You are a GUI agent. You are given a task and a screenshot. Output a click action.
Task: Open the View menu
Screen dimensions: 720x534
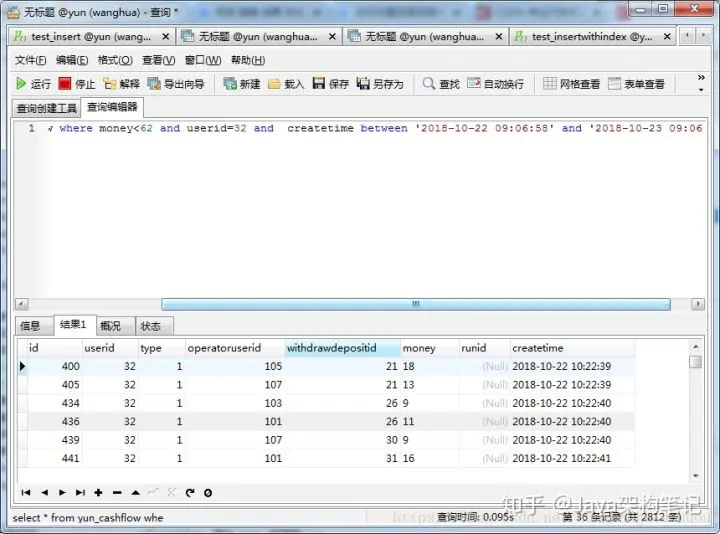tap(158, 60)
